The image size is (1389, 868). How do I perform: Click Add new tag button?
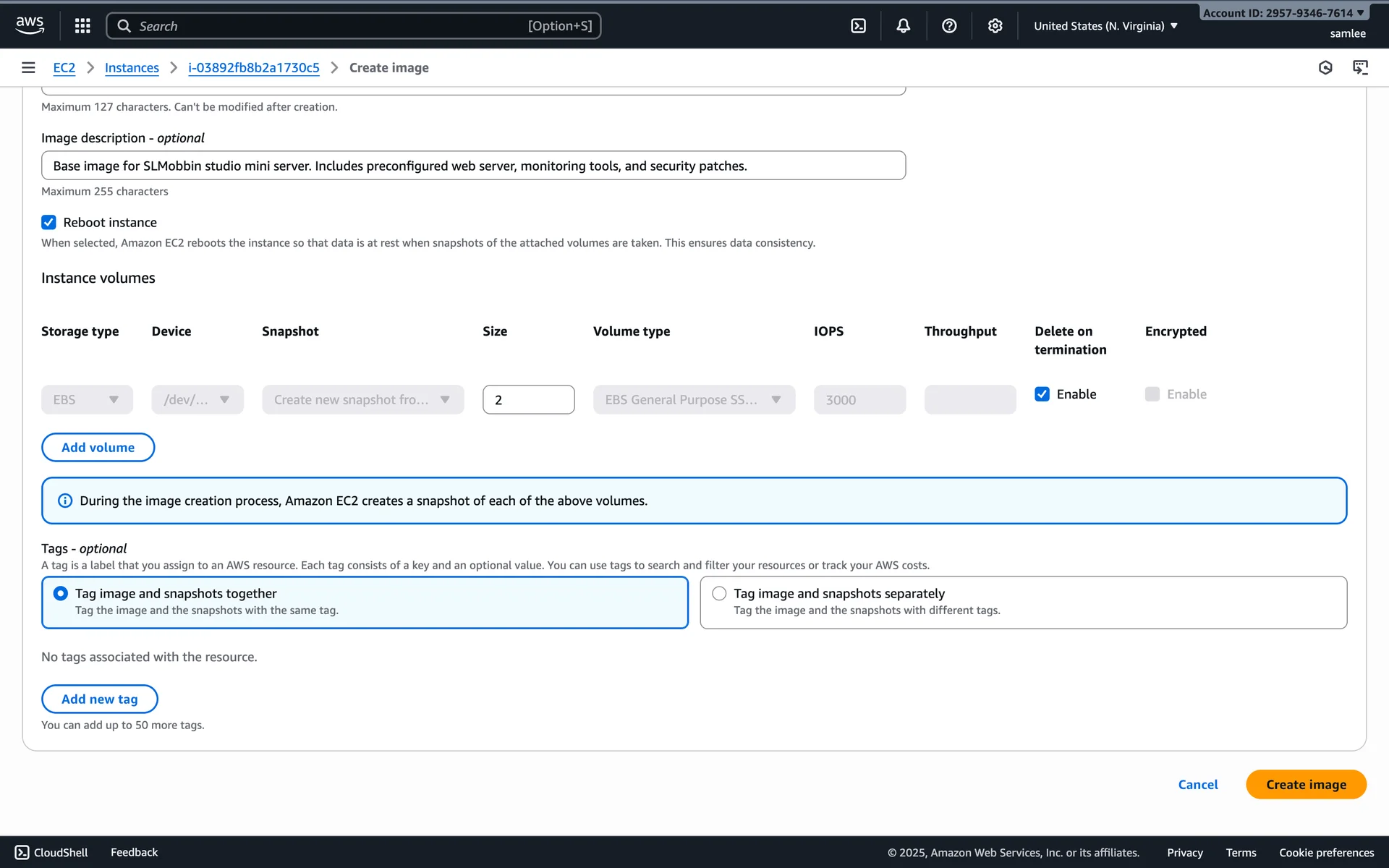(x=99, y=699)
